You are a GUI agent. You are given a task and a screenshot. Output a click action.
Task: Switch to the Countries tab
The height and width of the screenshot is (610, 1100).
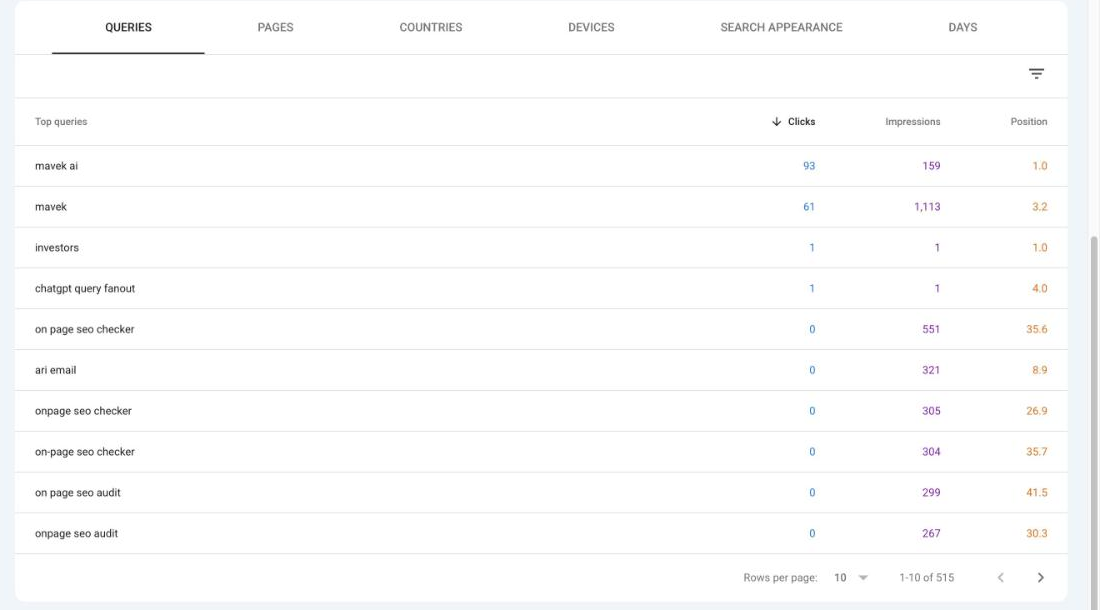[x=431, y=27]
